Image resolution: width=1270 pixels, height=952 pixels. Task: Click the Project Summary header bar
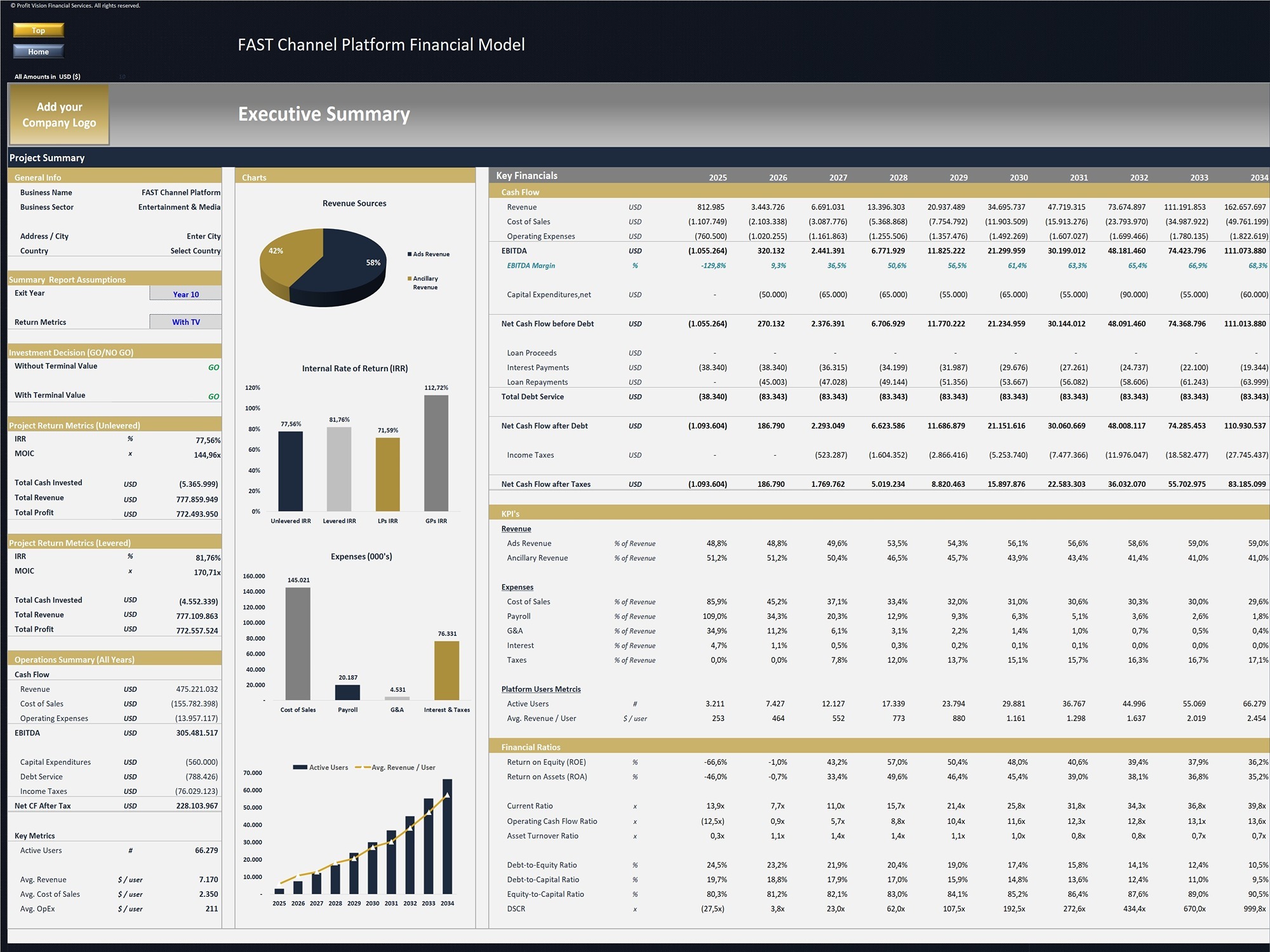pyautogui.click(x=48, y=157)
